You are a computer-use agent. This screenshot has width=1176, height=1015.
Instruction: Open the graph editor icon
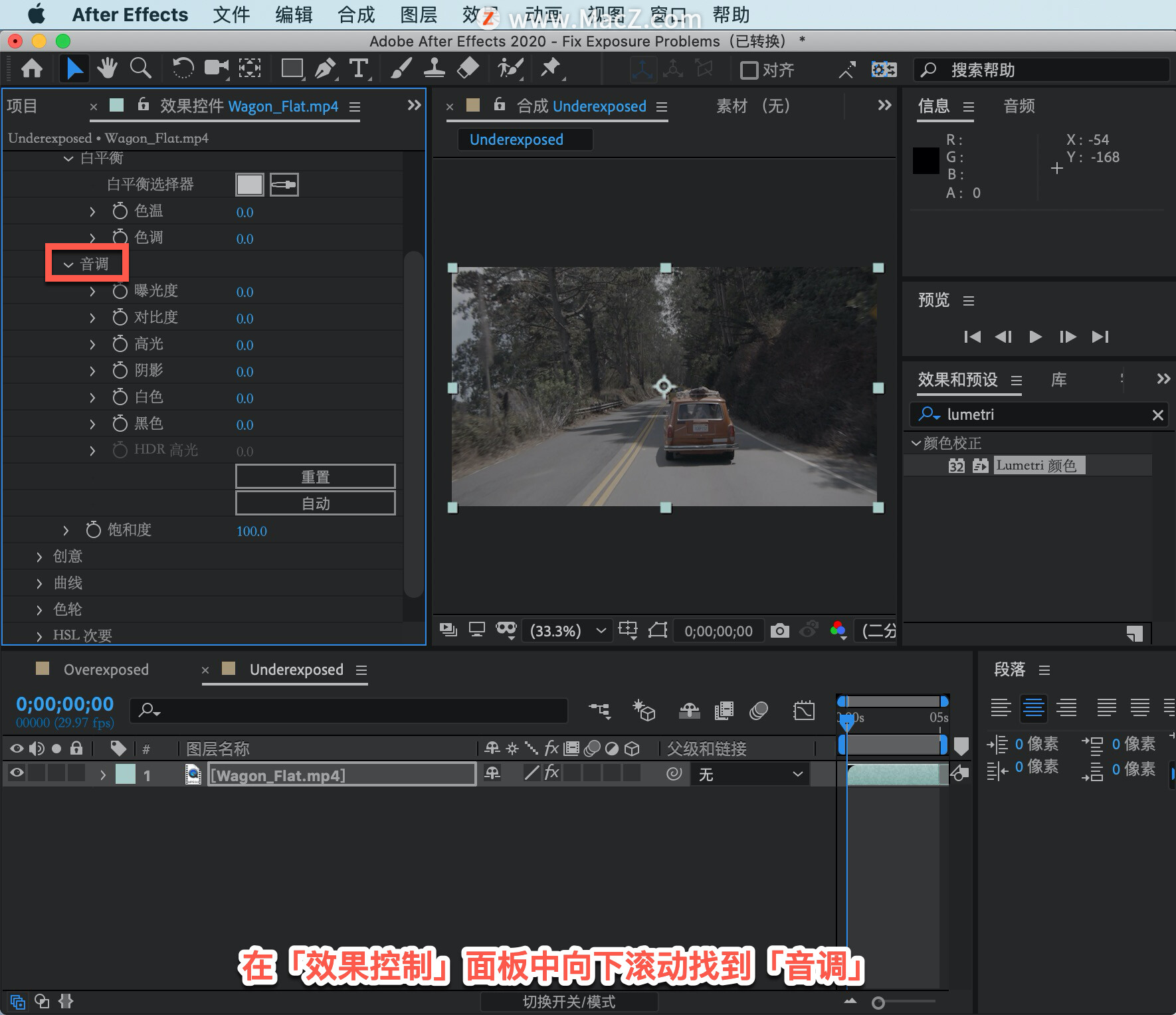pyautogui.click(x=804, y=711)
